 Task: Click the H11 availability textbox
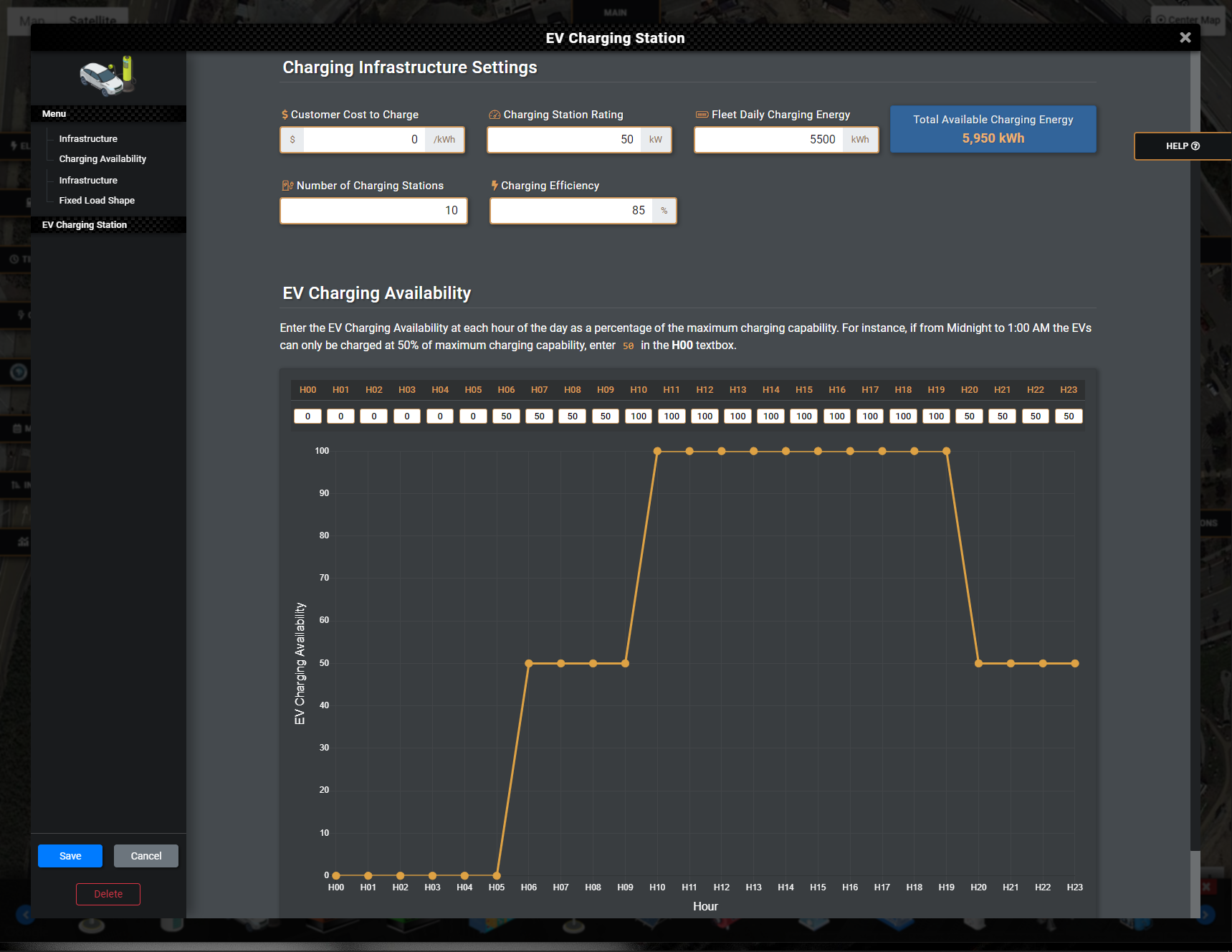coord(672,416)
